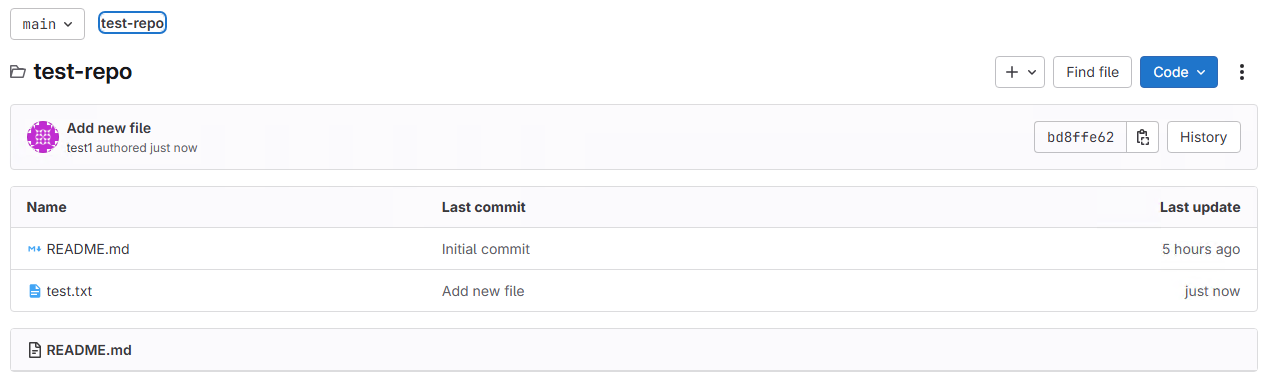The width and height of the screenshot is (1276, 388).
Task: Open the vertical ellipsis actions menu
Action: point(1242,72)
